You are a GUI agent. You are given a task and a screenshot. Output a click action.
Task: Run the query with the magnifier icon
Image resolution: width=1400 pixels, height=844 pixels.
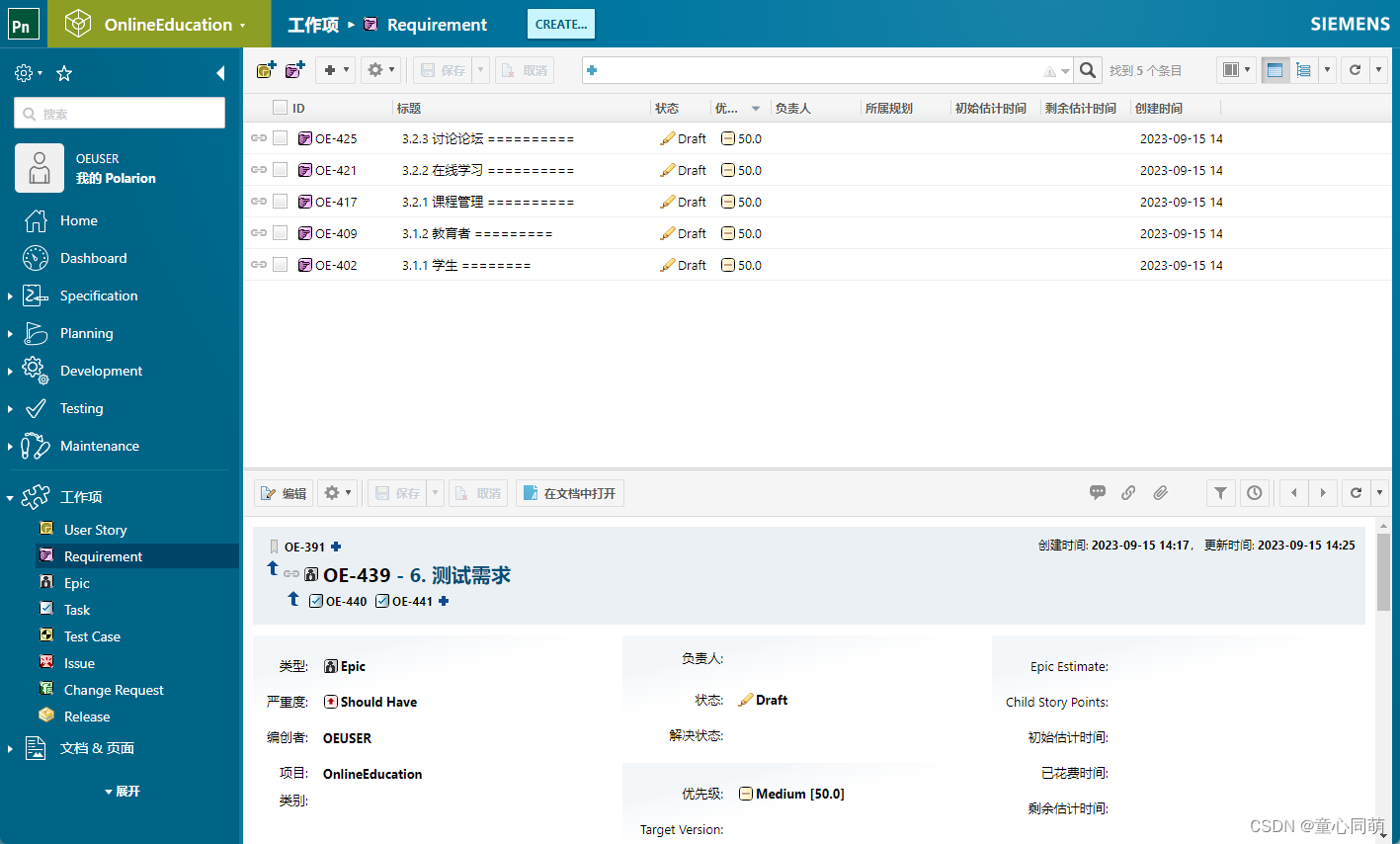click(1087, 70)
